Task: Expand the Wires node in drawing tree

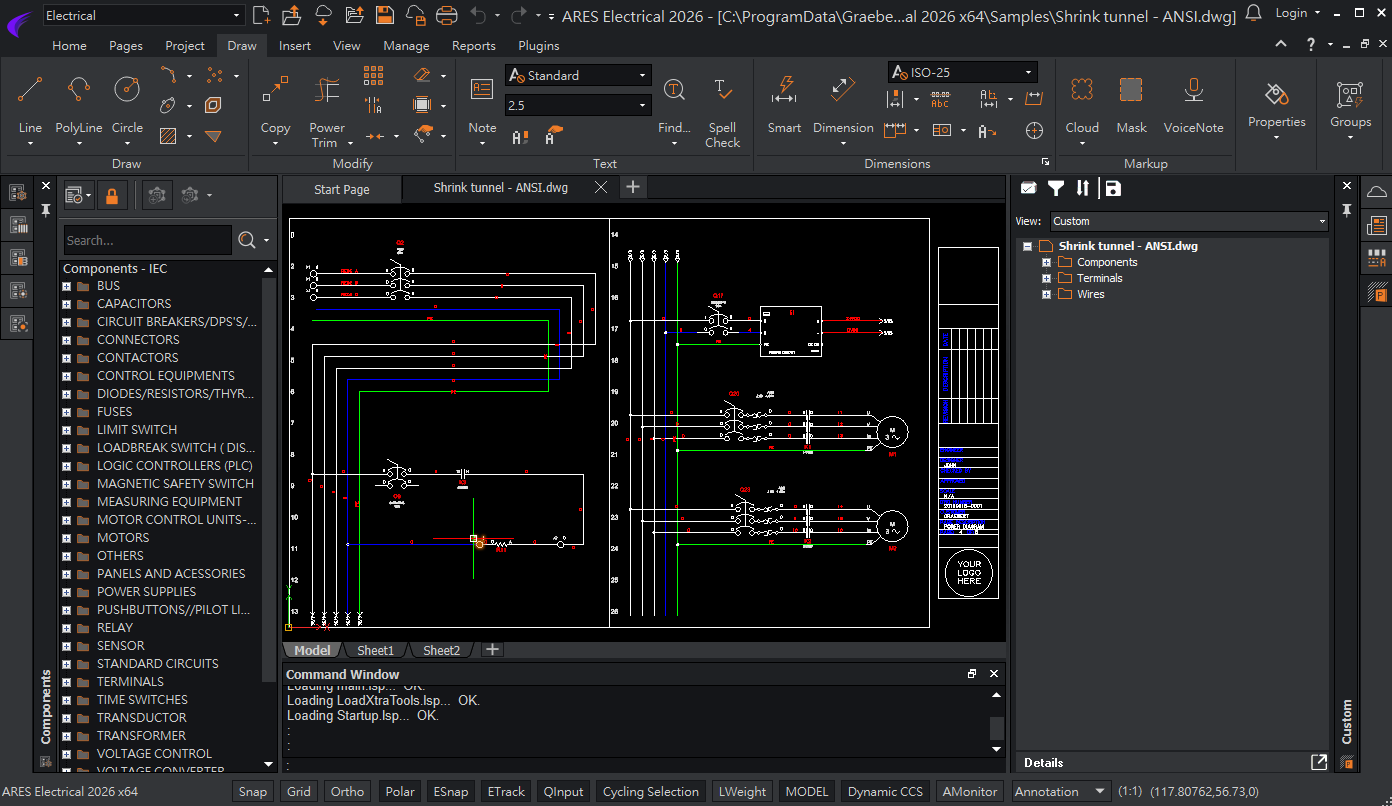Action: [x=1046, y=294]
